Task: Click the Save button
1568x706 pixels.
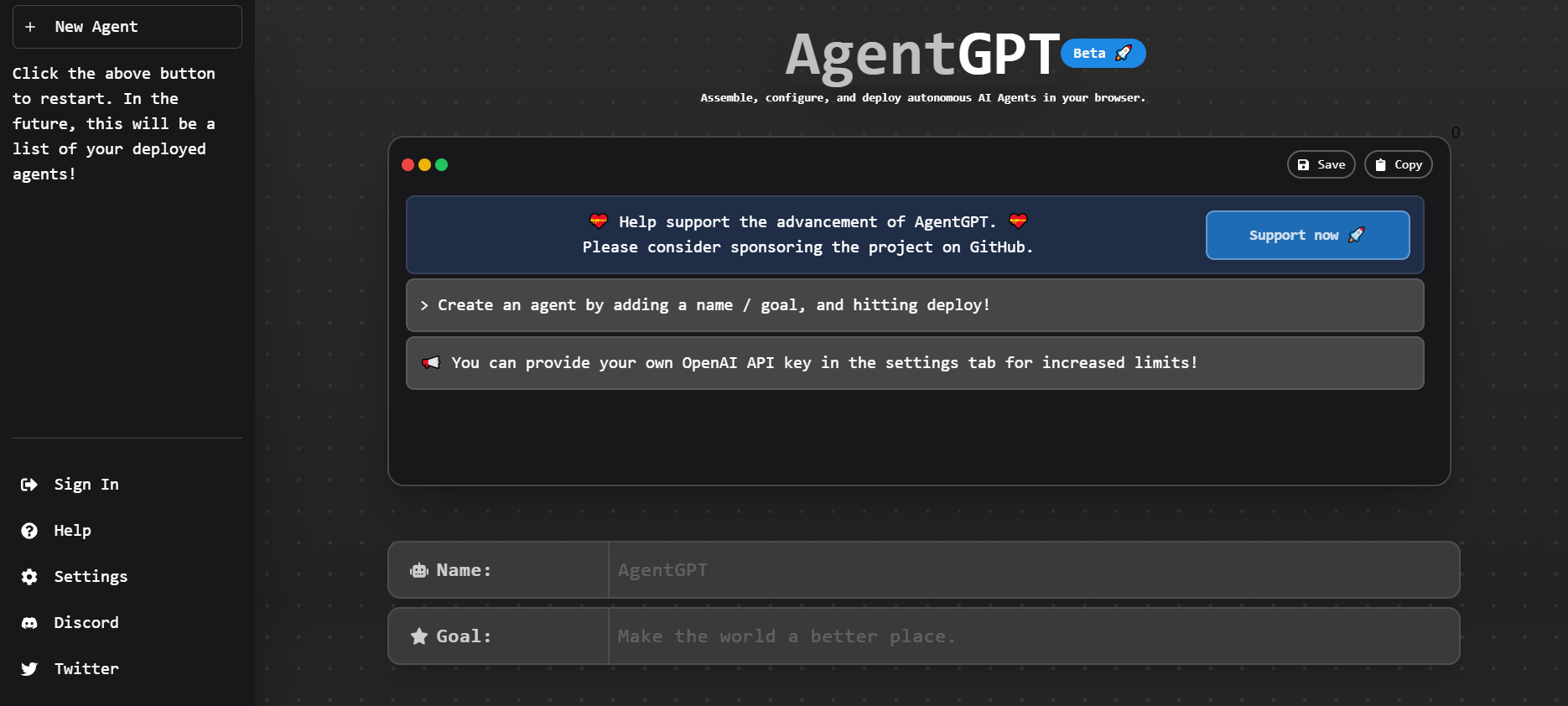Action: tap(1321, 165)
